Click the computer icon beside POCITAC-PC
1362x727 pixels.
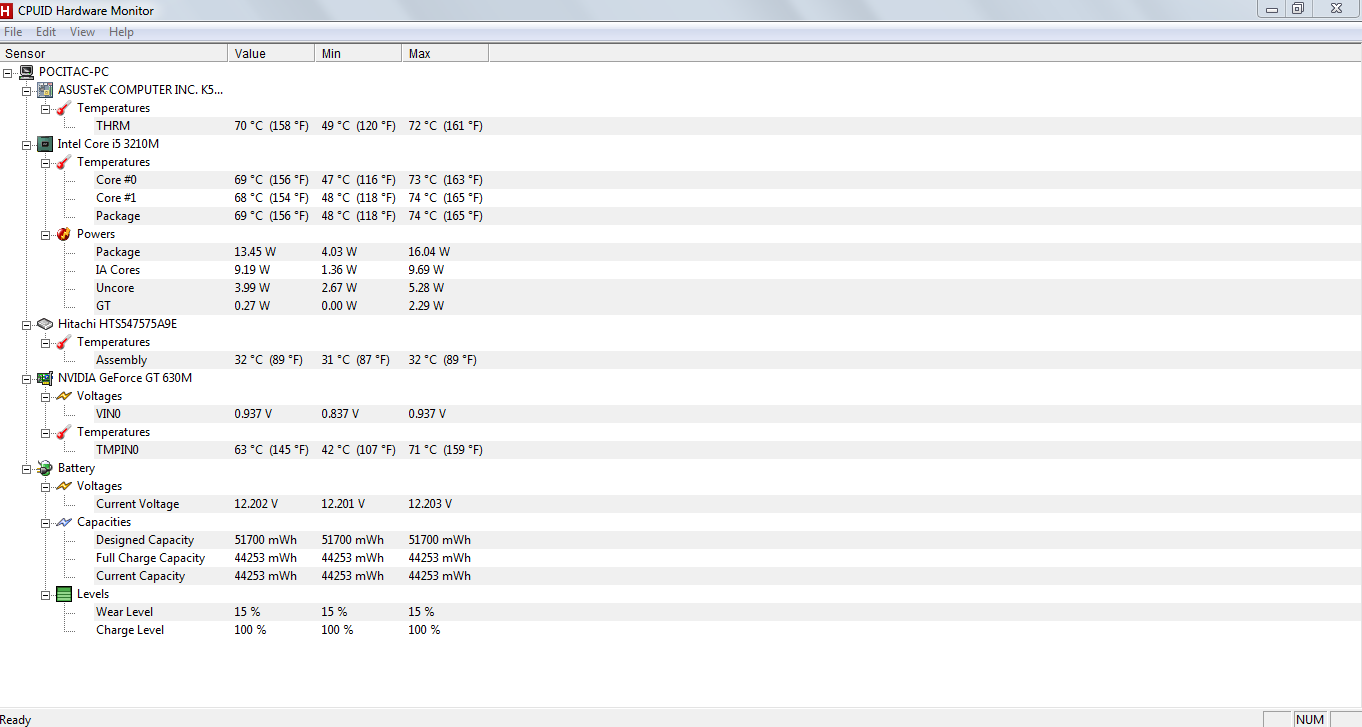pos(26,72)
